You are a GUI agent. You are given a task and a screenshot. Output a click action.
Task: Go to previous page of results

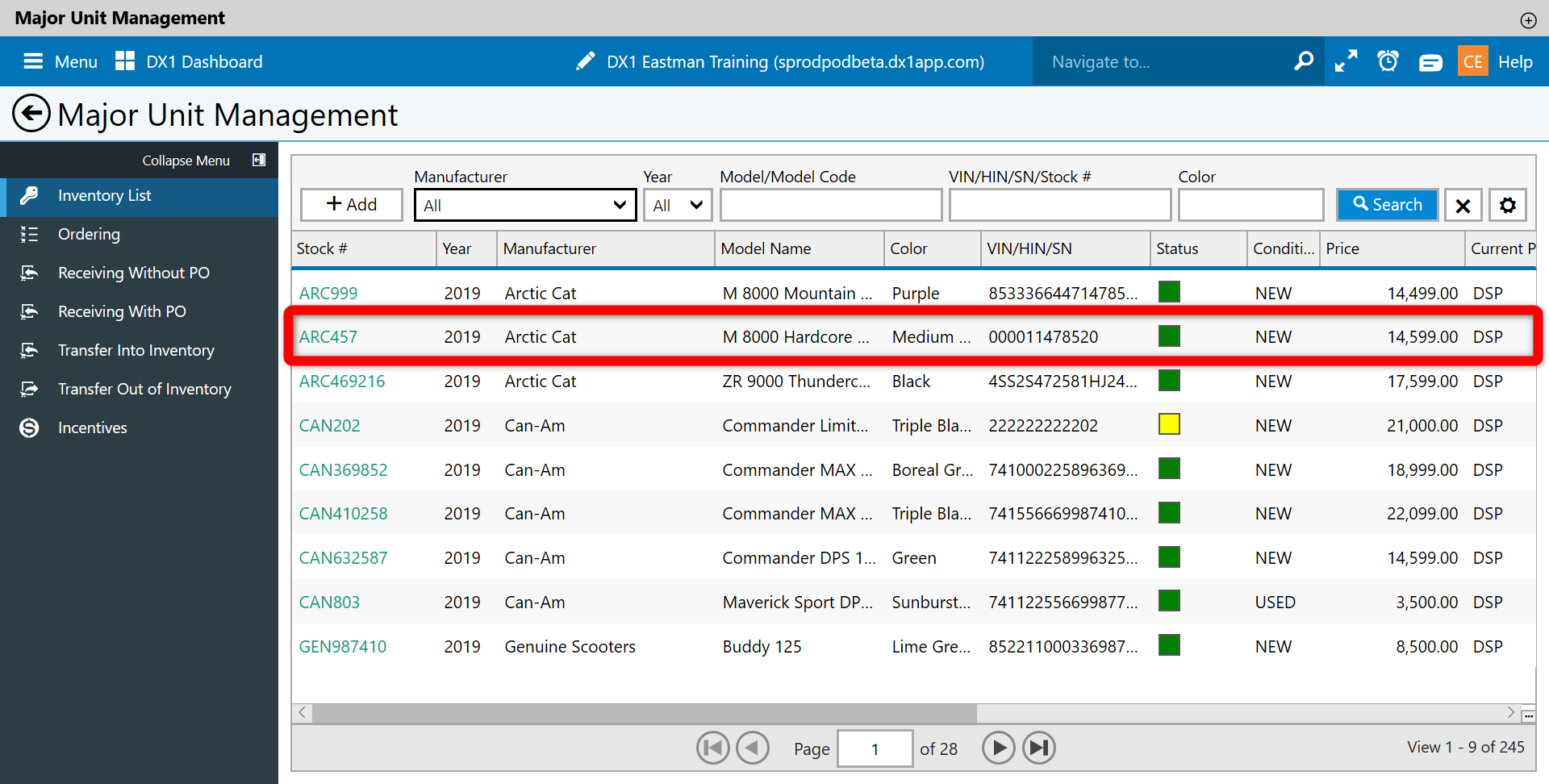[753, 749]
